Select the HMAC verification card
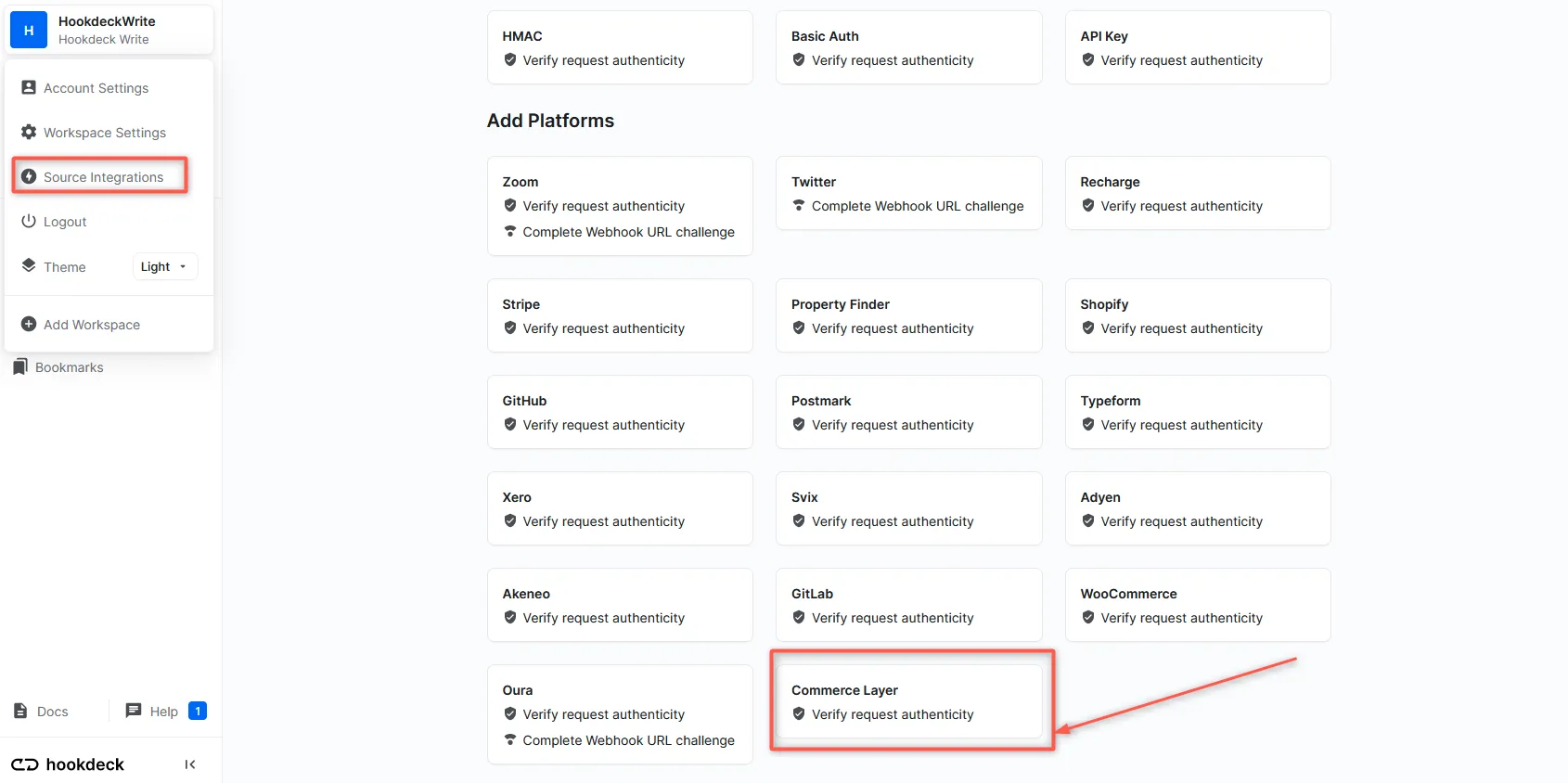This screenshot has width=1568, height=783. tap(620, 47)
